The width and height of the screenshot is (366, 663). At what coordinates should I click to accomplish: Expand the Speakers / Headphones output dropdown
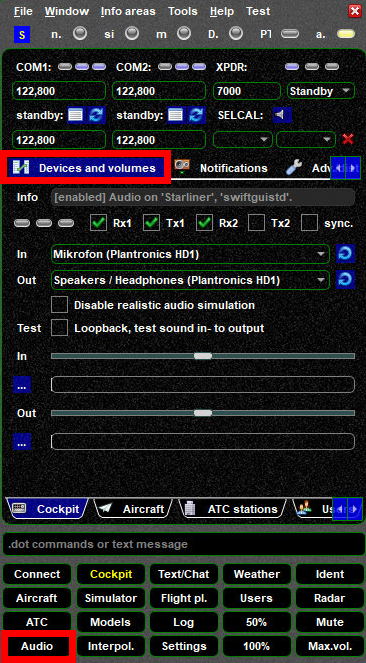click(190, 280)
